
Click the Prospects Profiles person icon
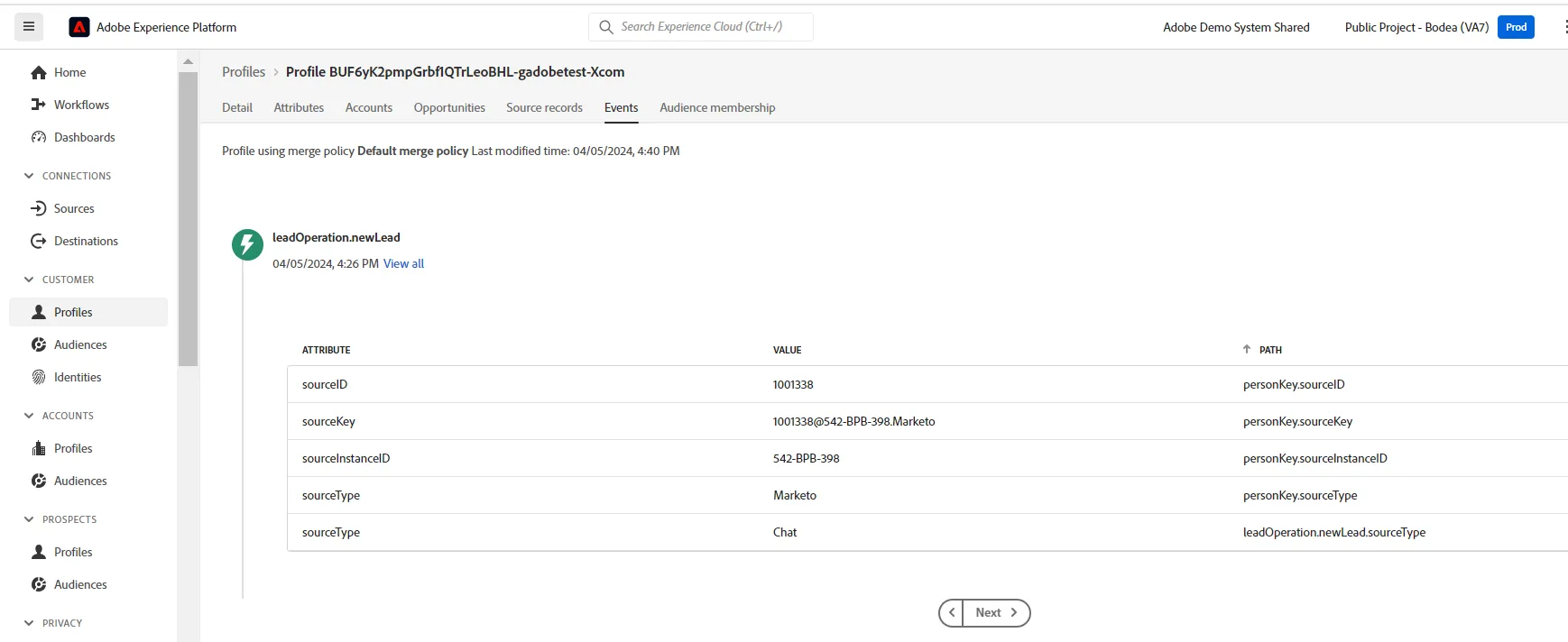point(39,552)
